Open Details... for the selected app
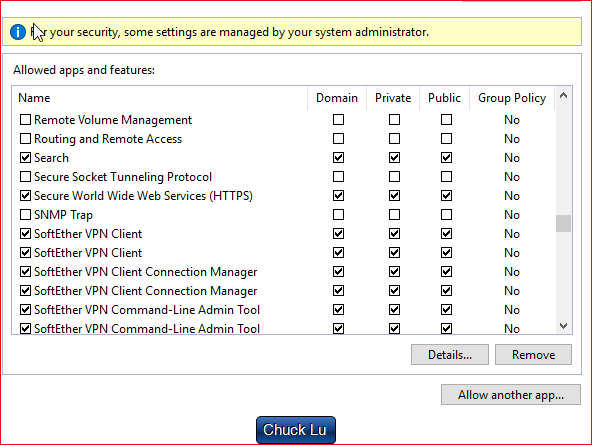This screenshot has height=445, width=592. [x=450, y=354]
